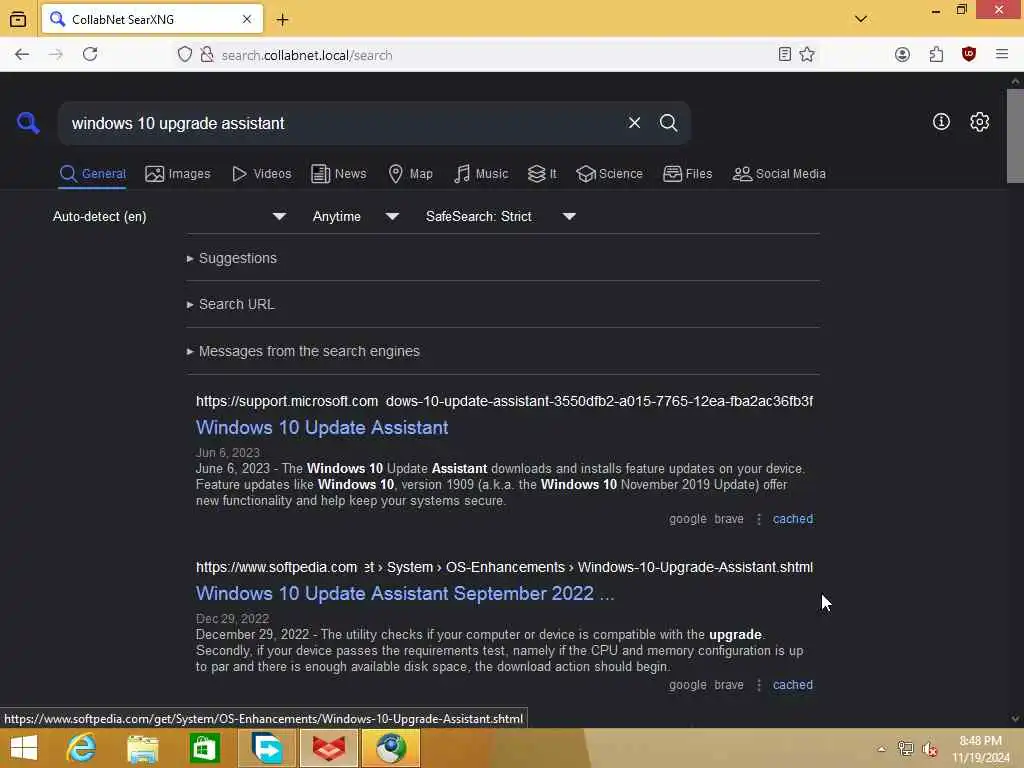The width and height of the screenshot is (1024, 768).
Task: Go back with the browser back arrow
Action: click(x=22, y=54)
